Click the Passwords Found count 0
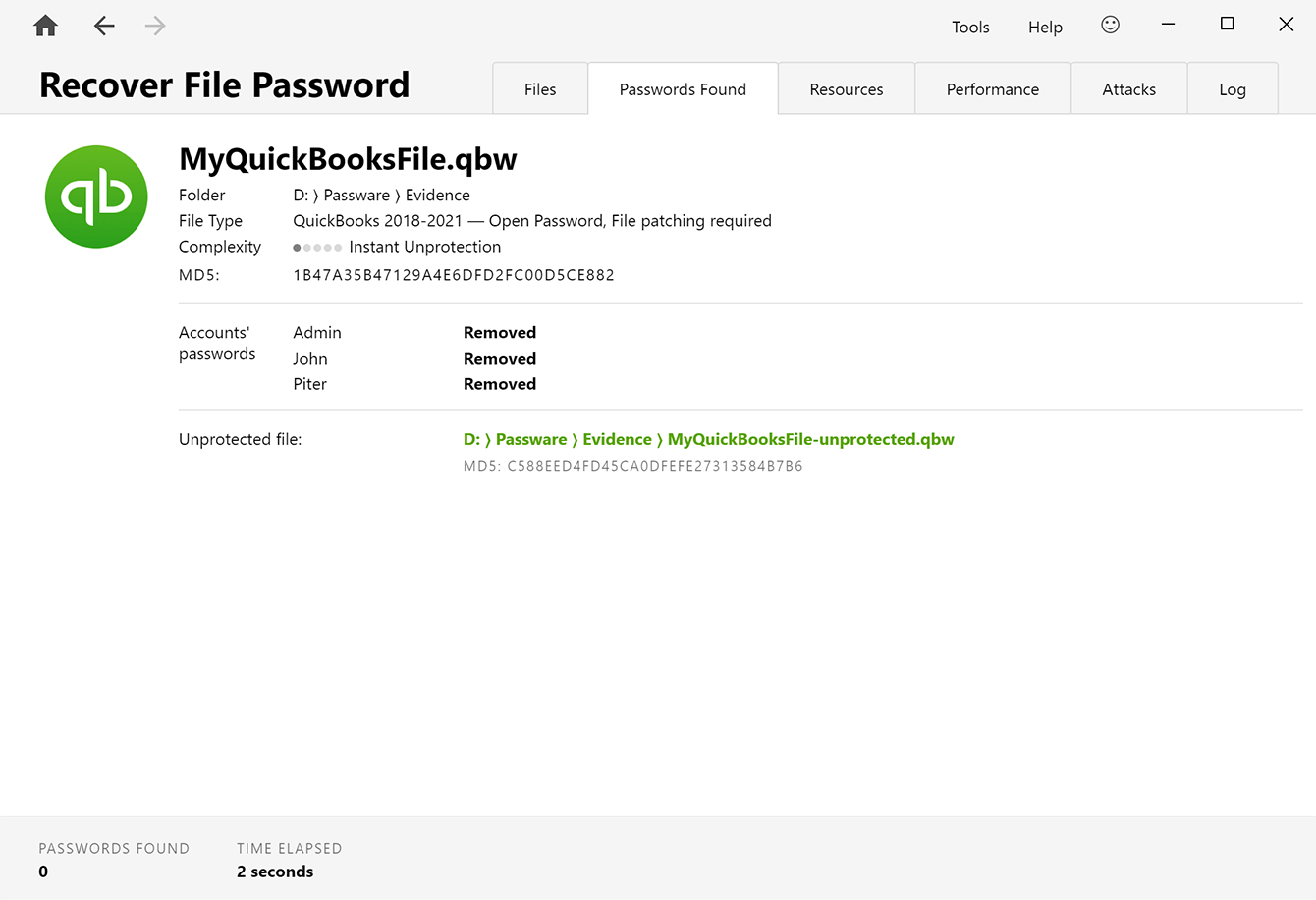This screenshot has height=900, width=1316. pyautogui.click(x=43, y=872)
